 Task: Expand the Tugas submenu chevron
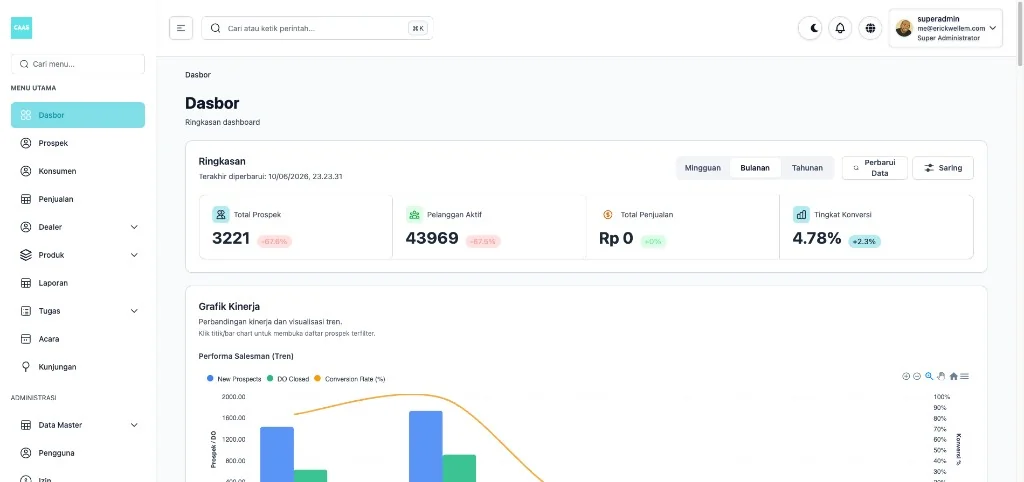[x=134, y=311]
